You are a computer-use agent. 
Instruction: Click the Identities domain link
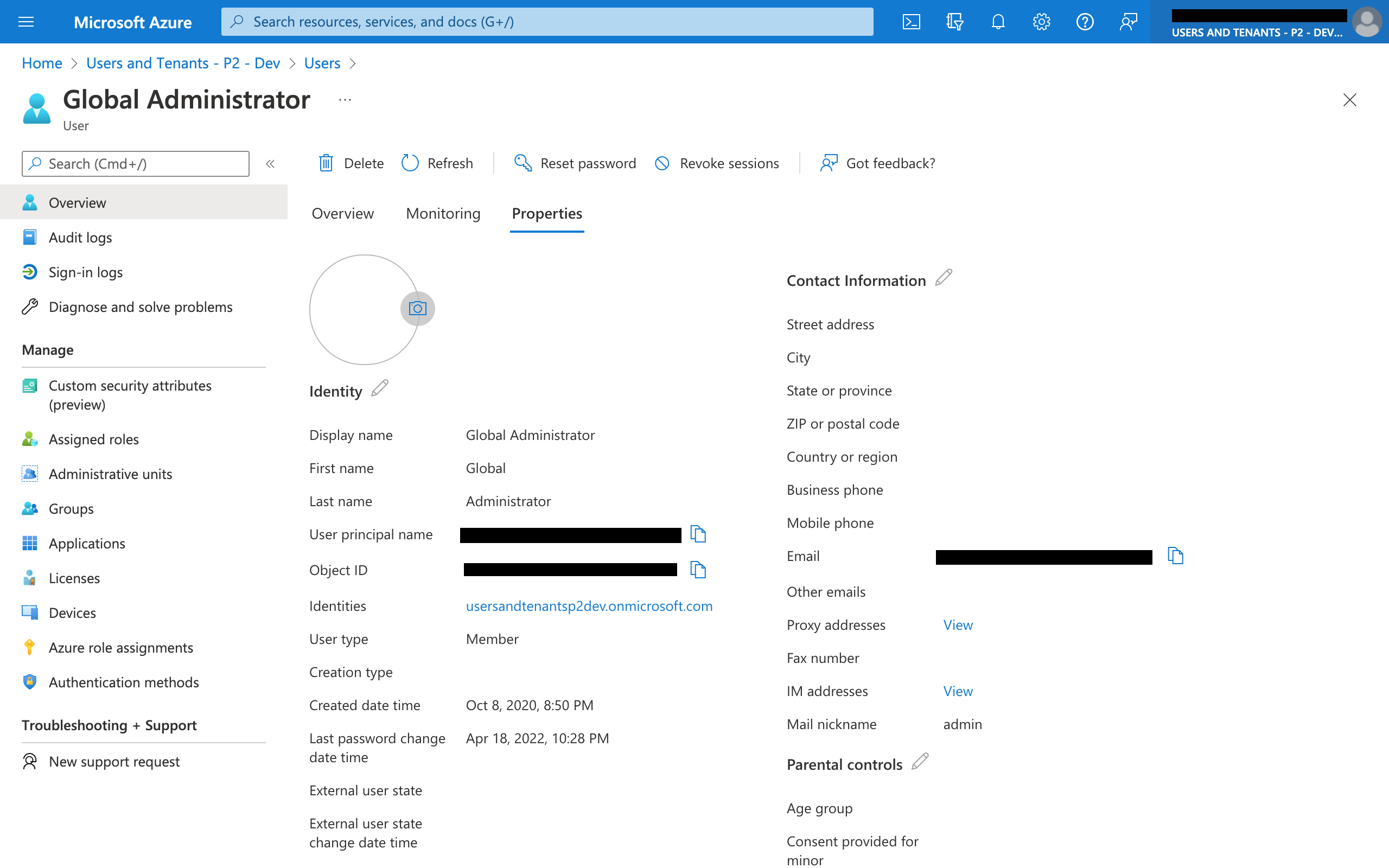[589, 605]
